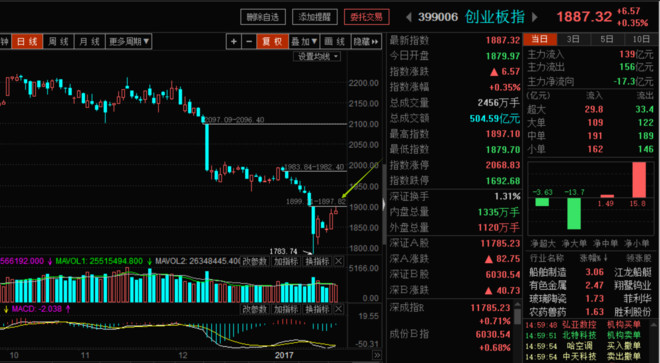Toggle the 复权 price adjustment
Image resolution: width=660 pixels, height=363 pixels.
coord(272,42)
